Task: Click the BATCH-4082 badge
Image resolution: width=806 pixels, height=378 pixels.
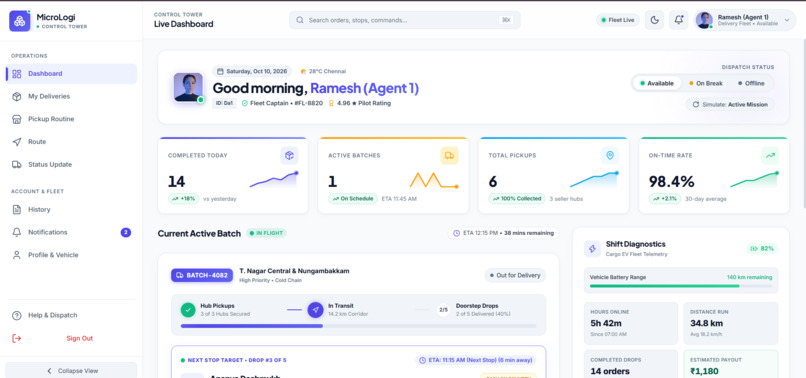Action: pos(202,276)
